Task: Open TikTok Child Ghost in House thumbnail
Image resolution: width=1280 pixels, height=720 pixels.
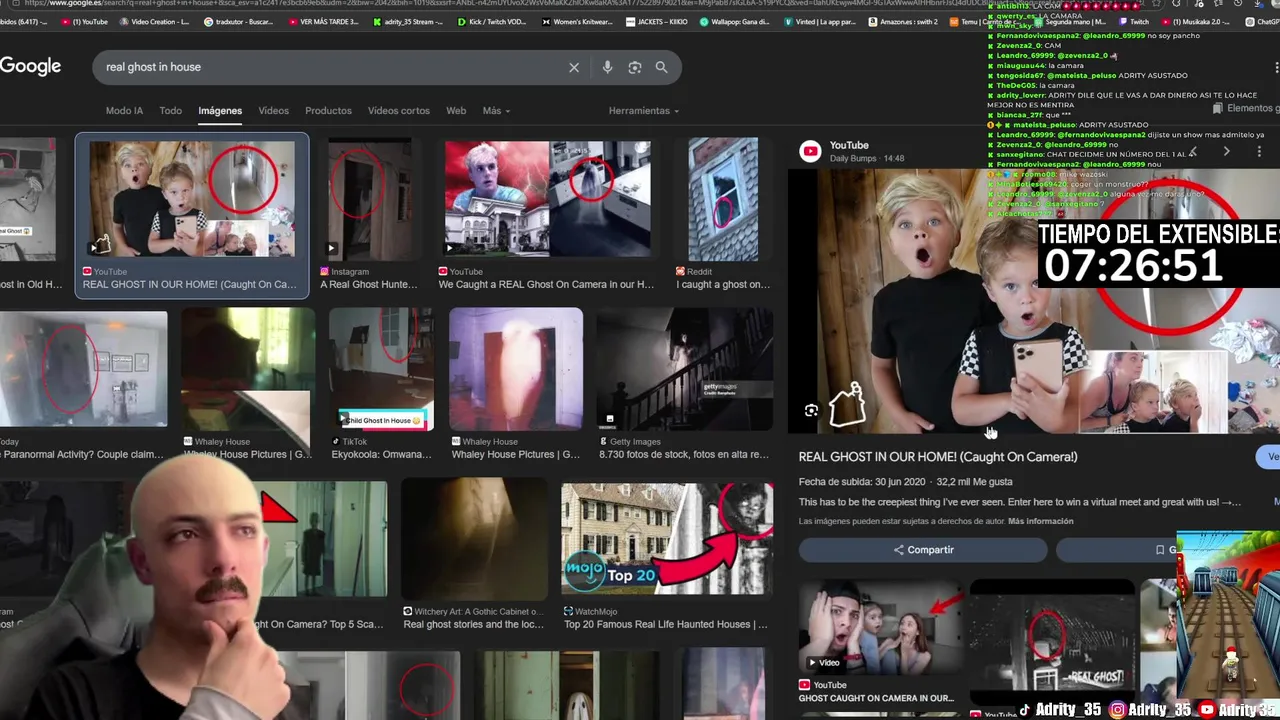Action: pos(382,368)
